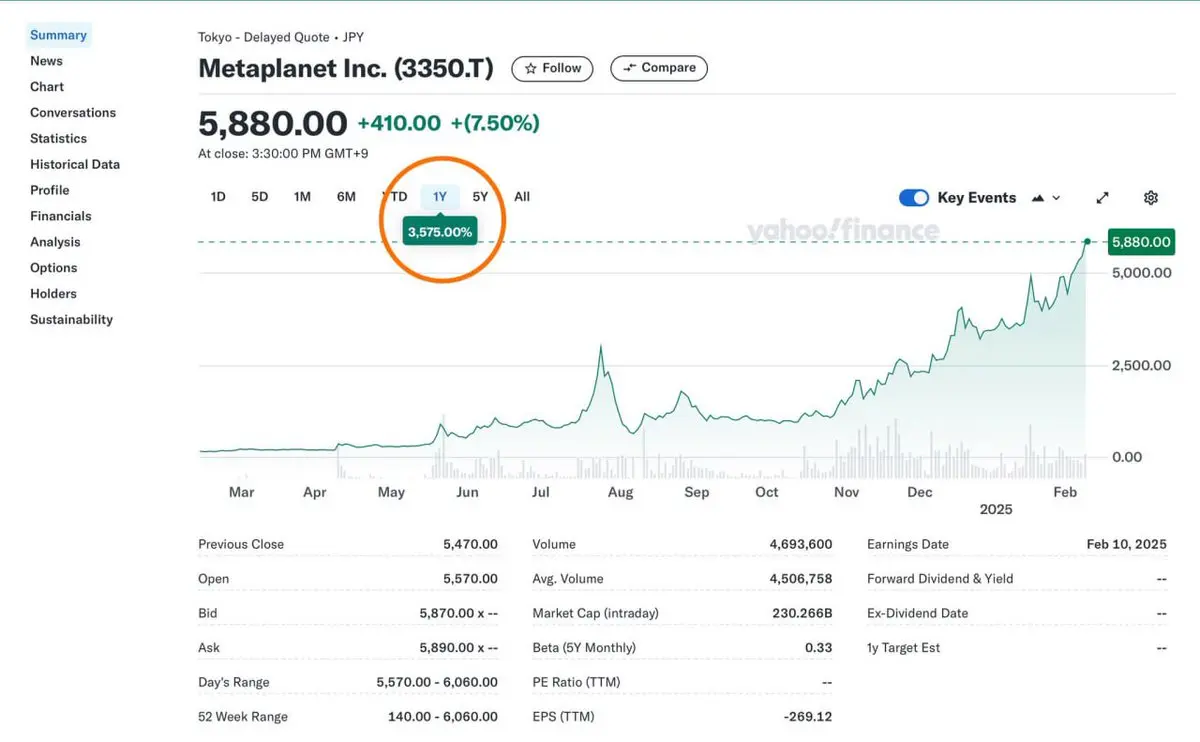
Task: Select the 5D time range
Action: (259, 197)
